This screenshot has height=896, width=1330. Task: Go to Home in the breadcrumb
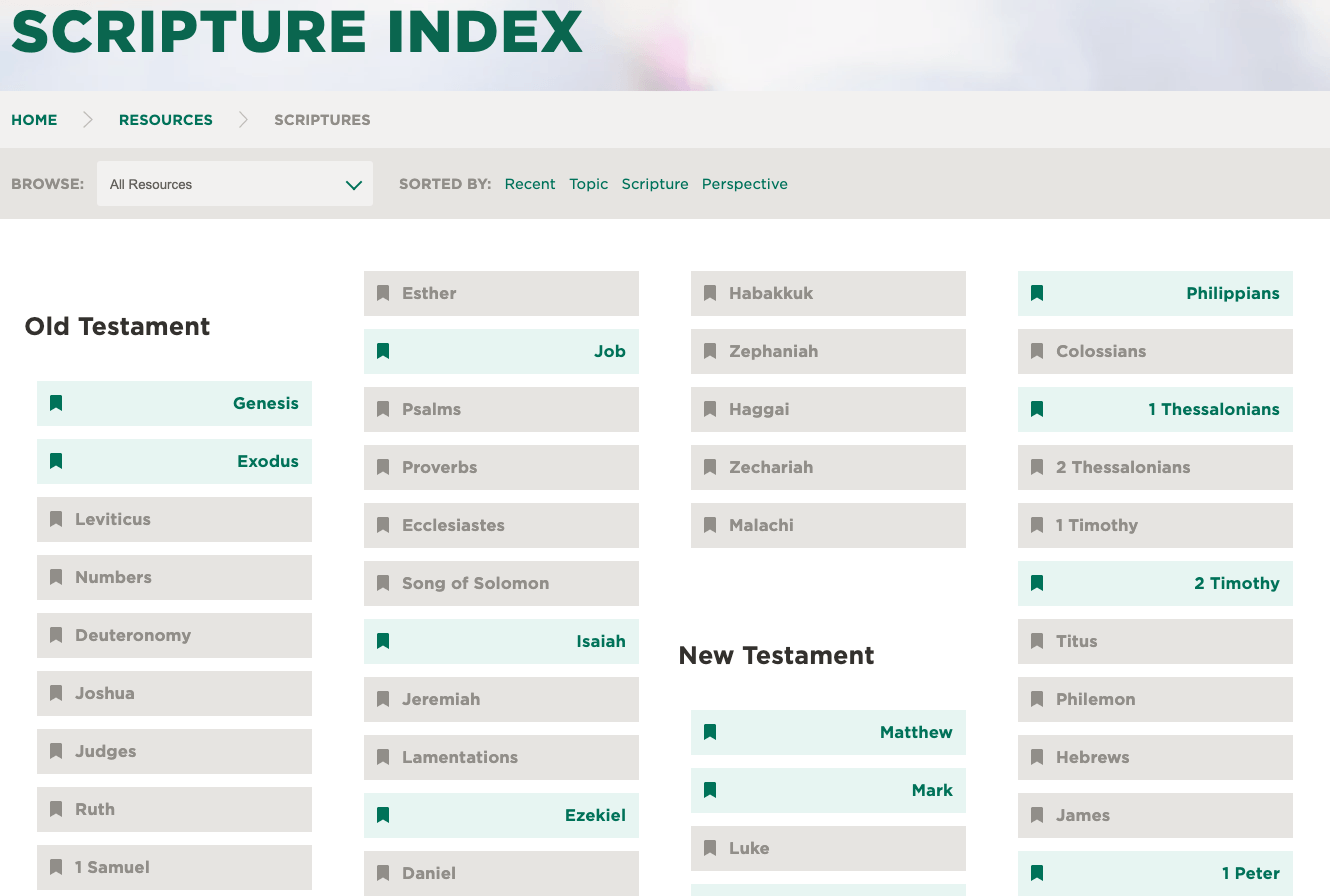point(34,120)
